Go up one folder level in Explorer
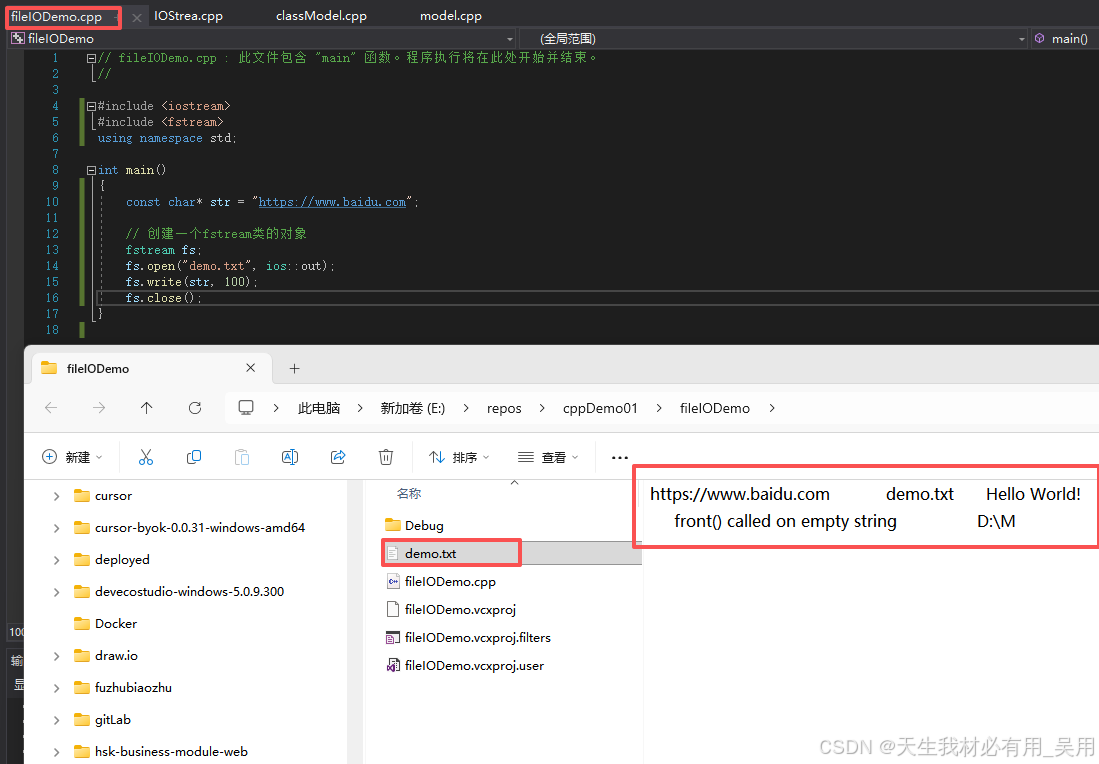1099x764 pixels. (x=146, y=408)
